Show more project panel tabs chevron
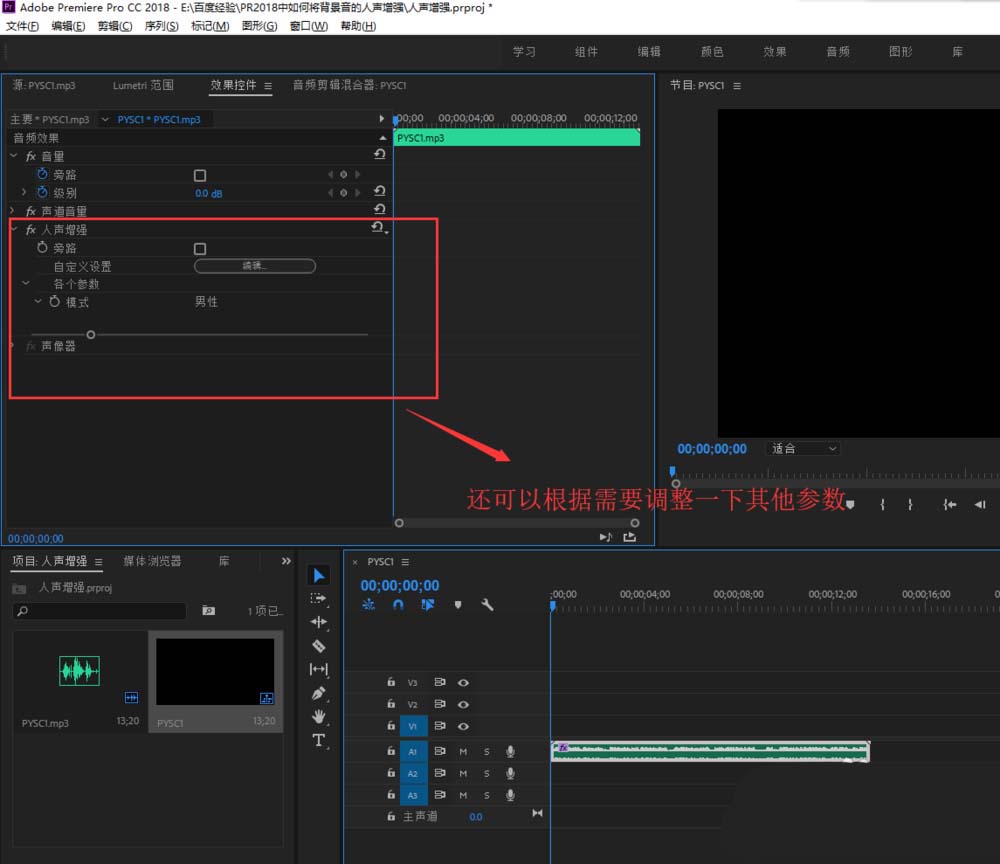This screenshot has width=1000, height=864. [286, 561]
